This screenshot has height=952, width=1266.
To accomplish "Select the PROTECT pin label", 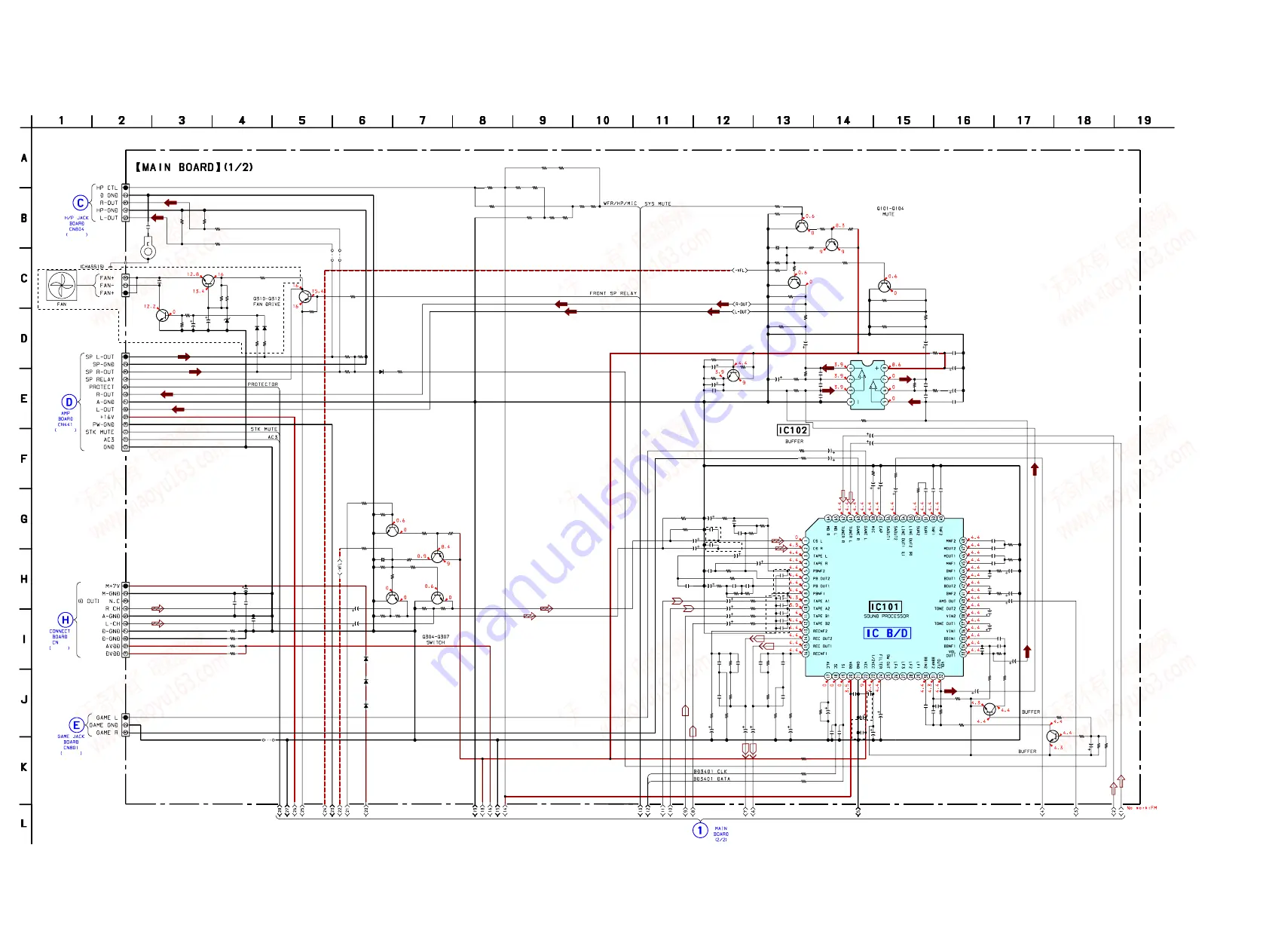I will tap(102, 387).
